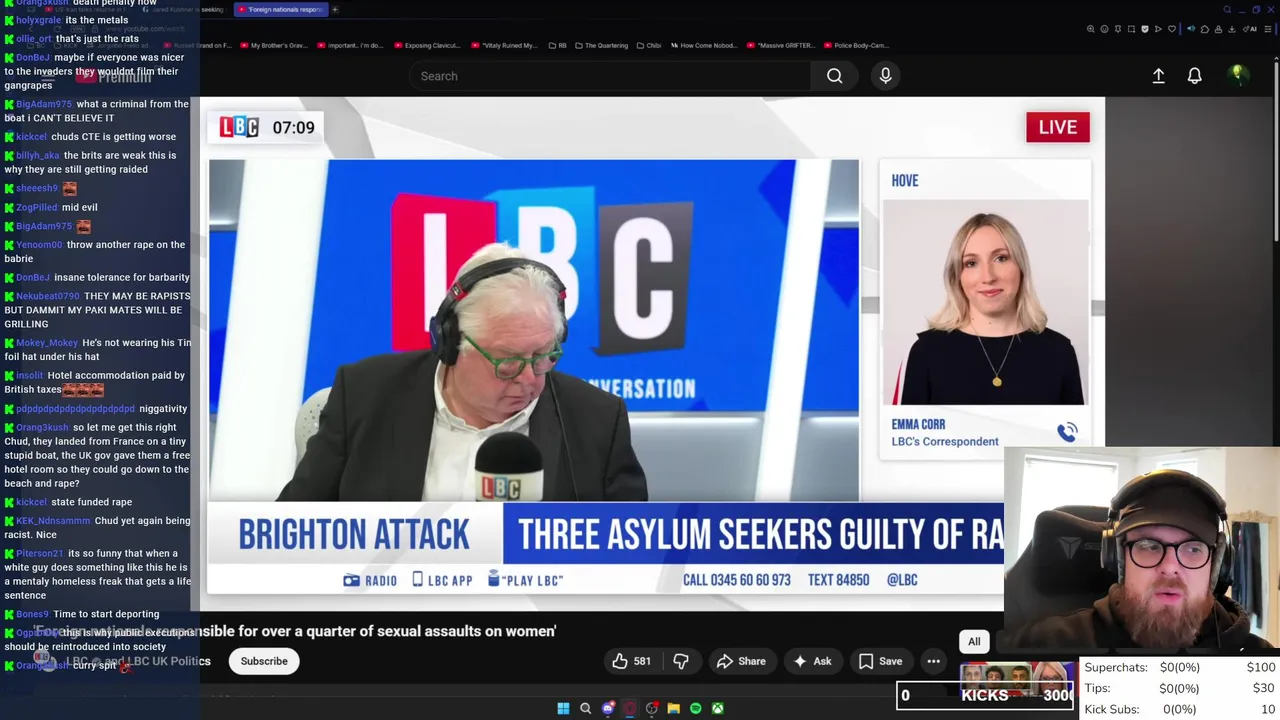Open Spotify from the taskbar

point(695,708)
